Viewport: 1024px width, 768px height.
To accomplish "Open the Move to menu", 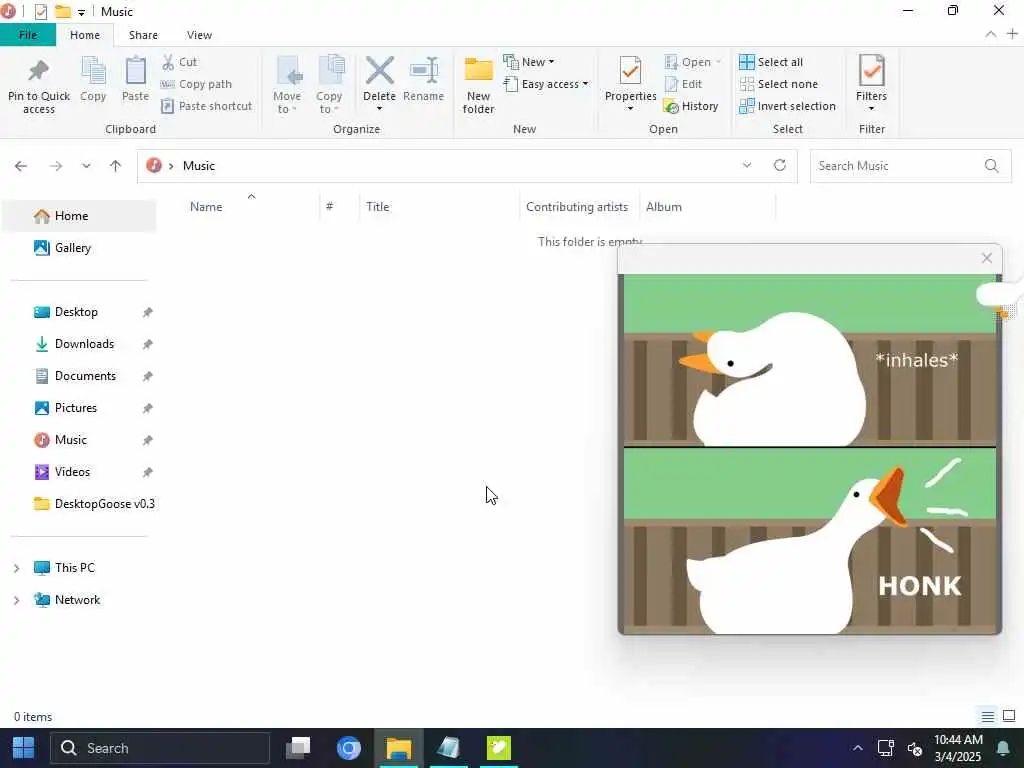I will [x=287, y=85].
